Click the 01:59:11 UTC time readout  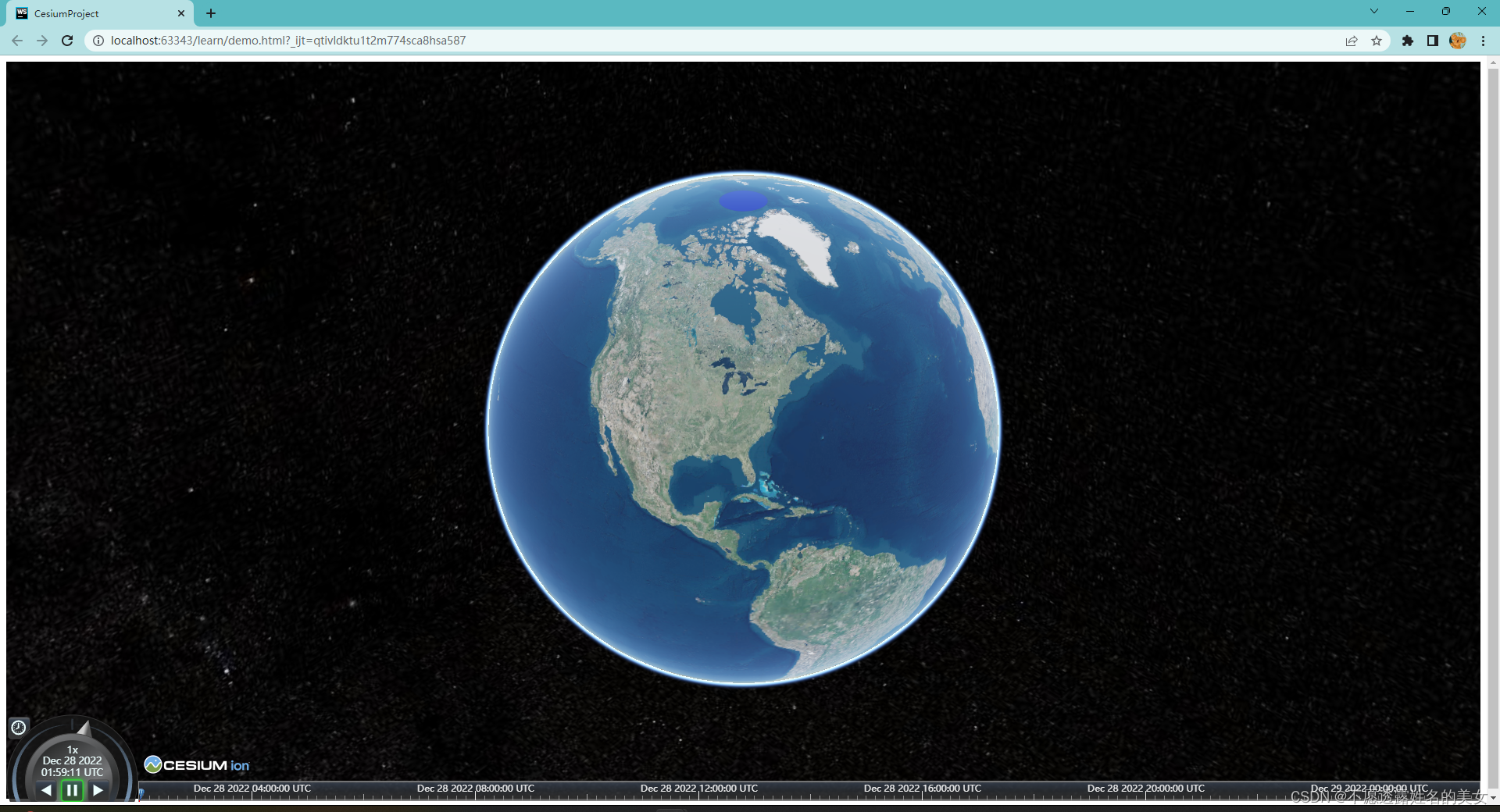point(72,772)
